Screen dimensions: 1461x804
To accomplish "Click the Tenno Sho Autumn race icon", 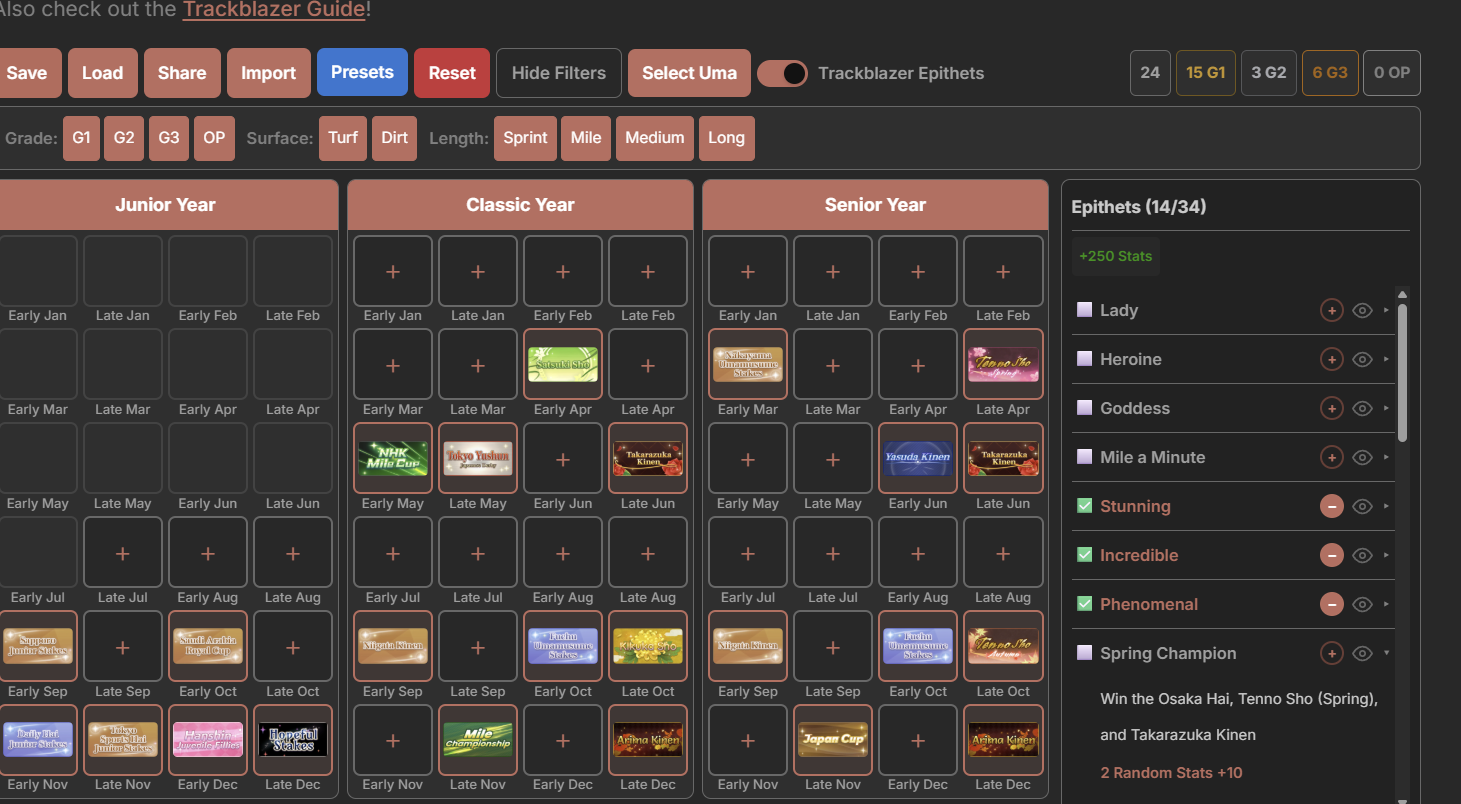I will (x=1003, y=647).
